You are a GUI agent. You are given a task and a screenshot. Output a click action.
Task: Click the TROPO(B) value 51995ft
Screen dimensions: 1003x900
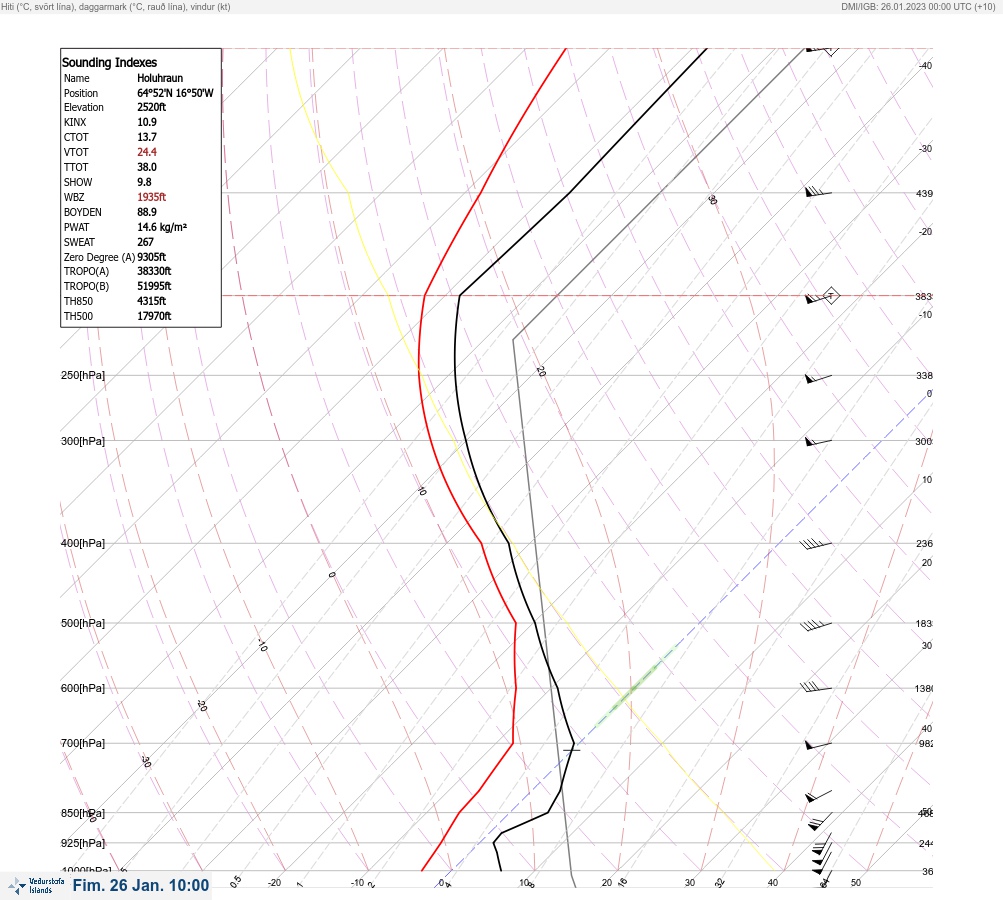pos(154,286)
